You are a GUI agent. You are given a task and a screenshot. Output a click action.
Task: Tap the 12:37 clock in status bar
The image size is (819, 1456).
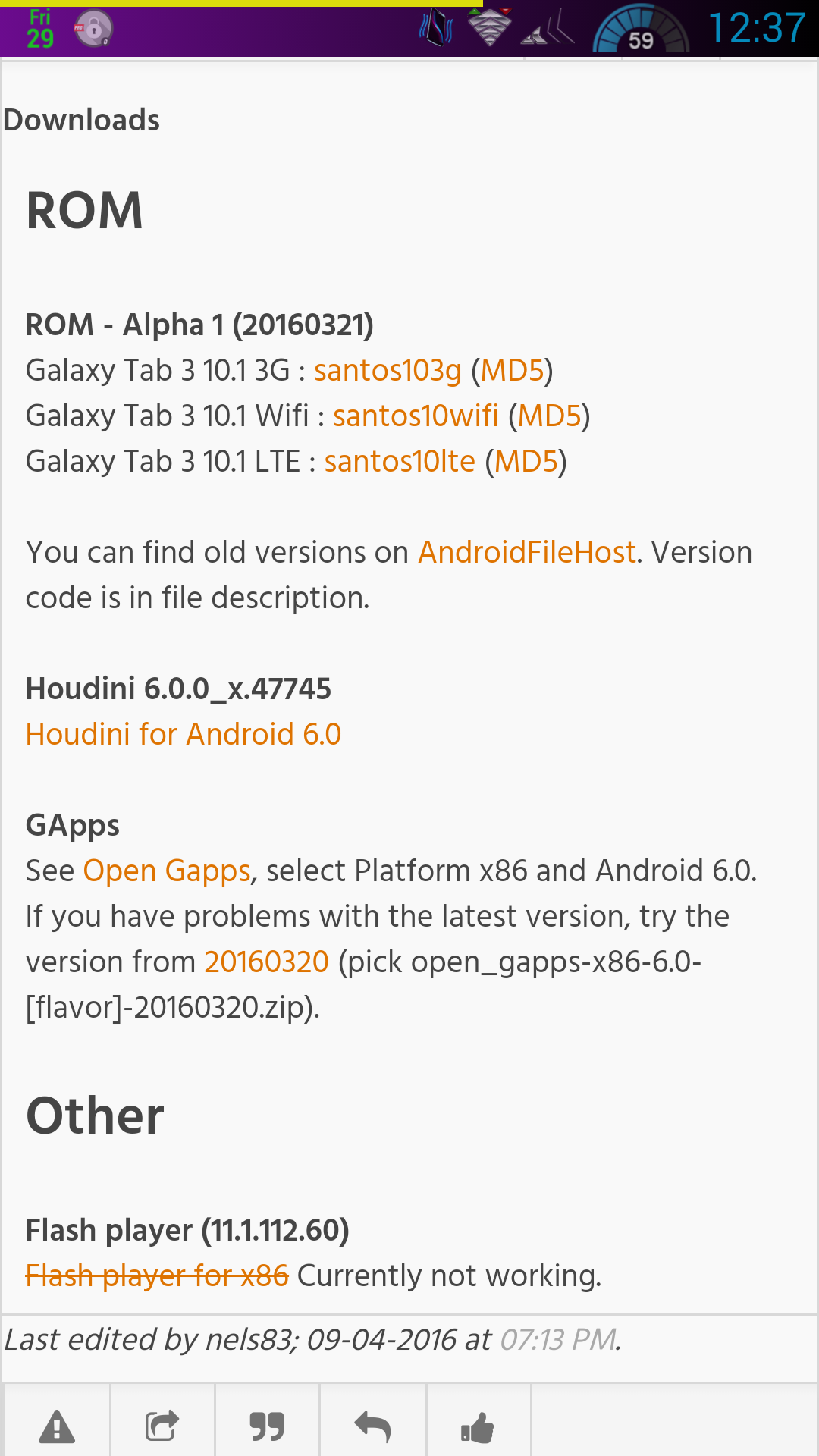757,29
